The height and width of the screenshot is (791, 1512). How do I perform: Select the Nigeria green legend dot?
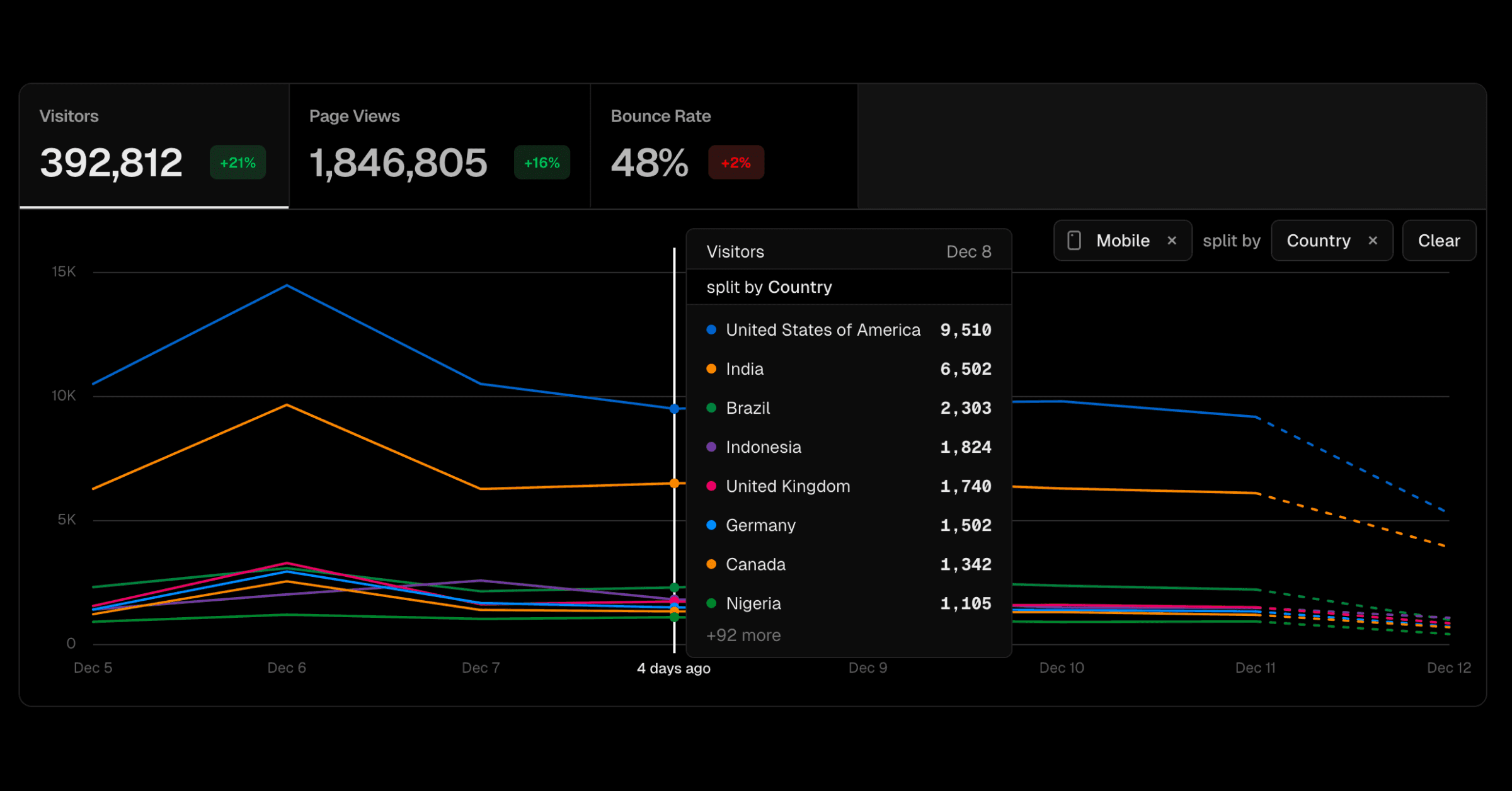click(x=711, y=603)
